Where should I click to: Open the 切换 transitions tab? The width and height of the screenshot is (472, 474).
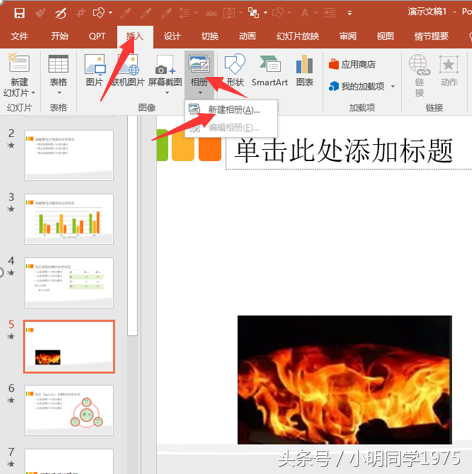point(210,36)
